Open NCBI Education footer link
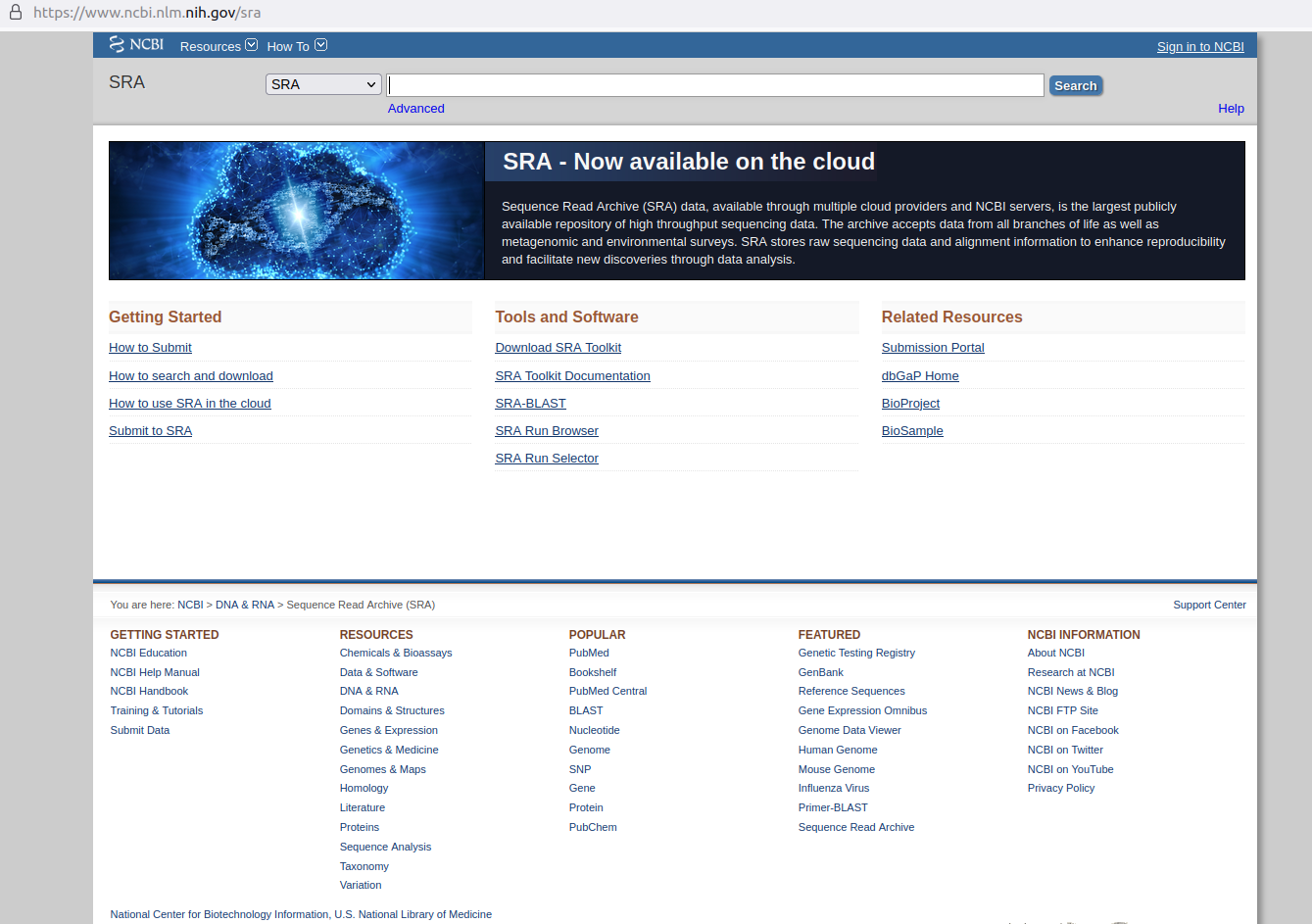1312x924 pixels. click(x=149, y=653)
